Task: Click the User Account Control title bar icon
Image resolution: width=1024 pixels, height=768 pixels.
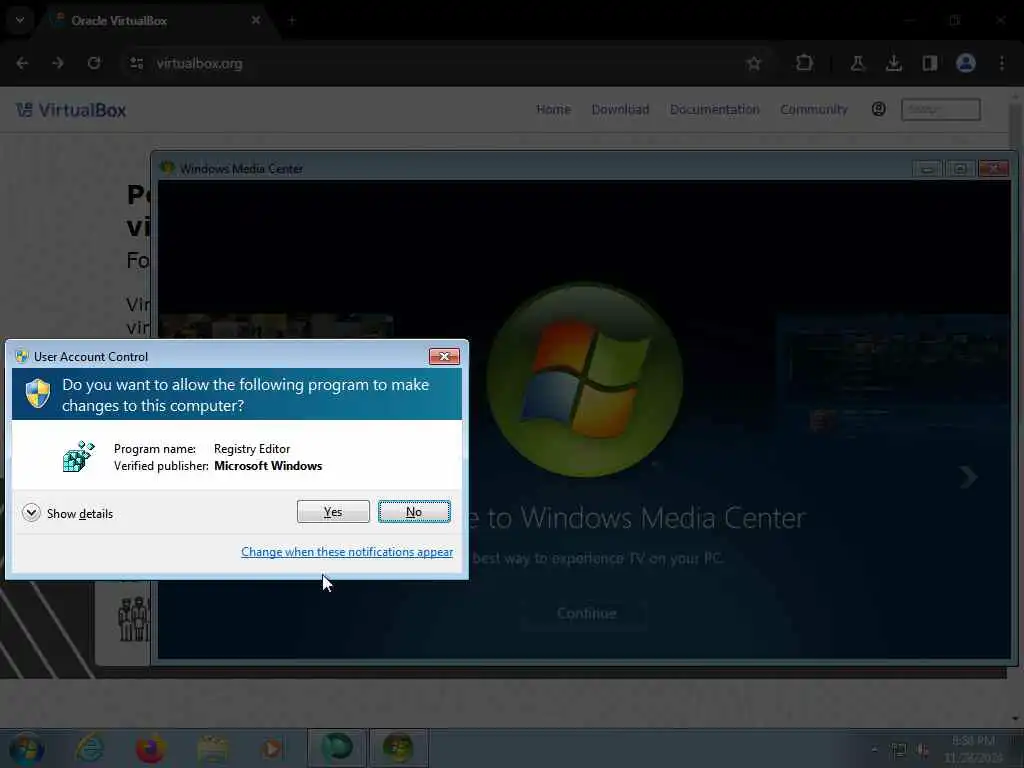Action: click(22, 357)
